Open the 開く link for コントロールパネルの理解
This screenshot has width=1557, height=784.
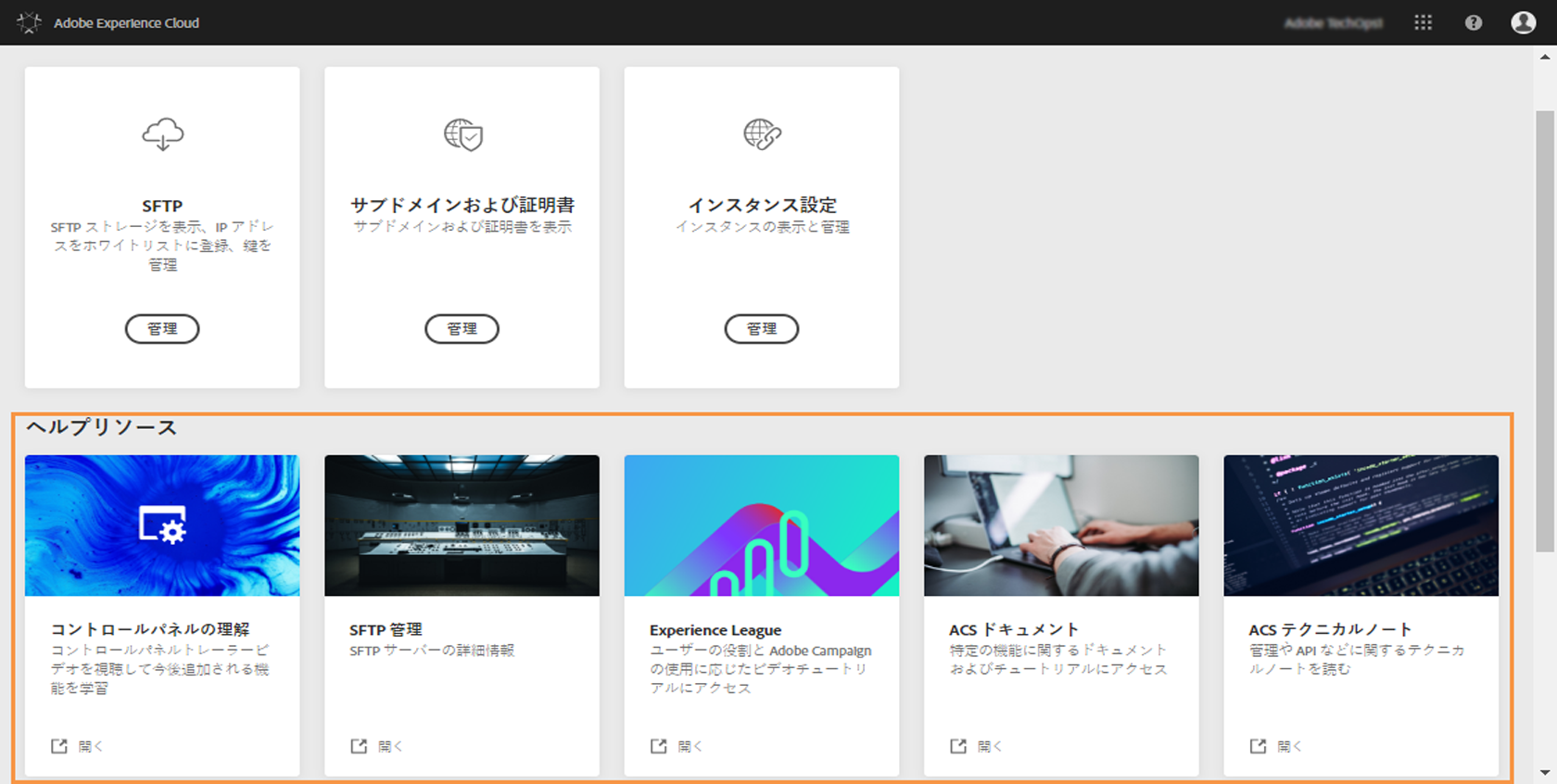click(91, 746)
